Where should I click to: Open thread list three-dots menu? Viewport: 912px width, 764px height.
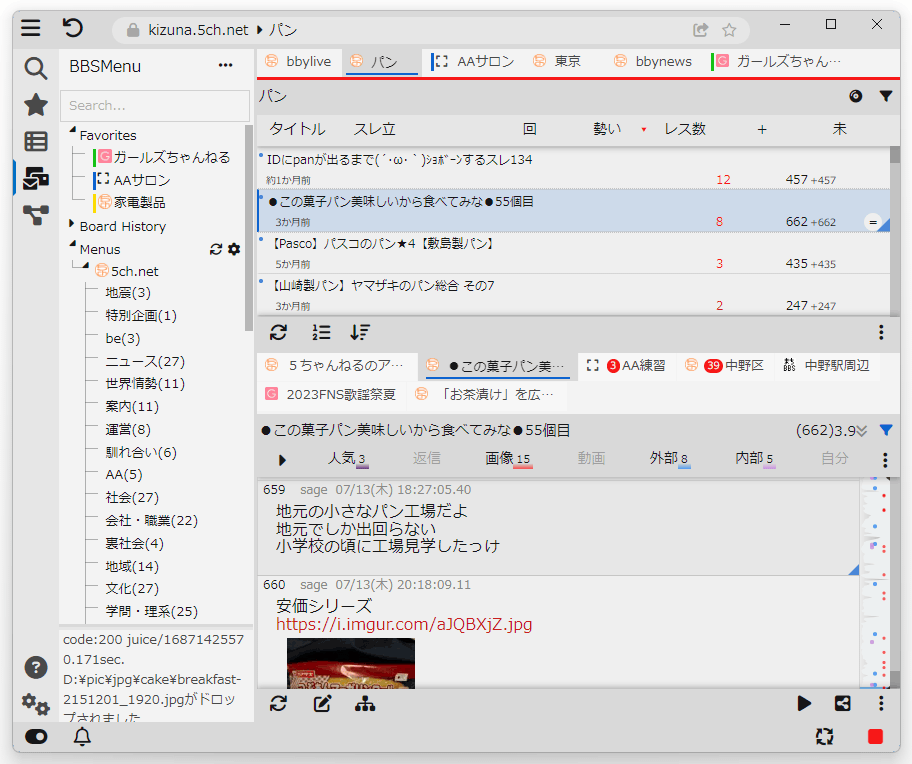click(881, 333)
